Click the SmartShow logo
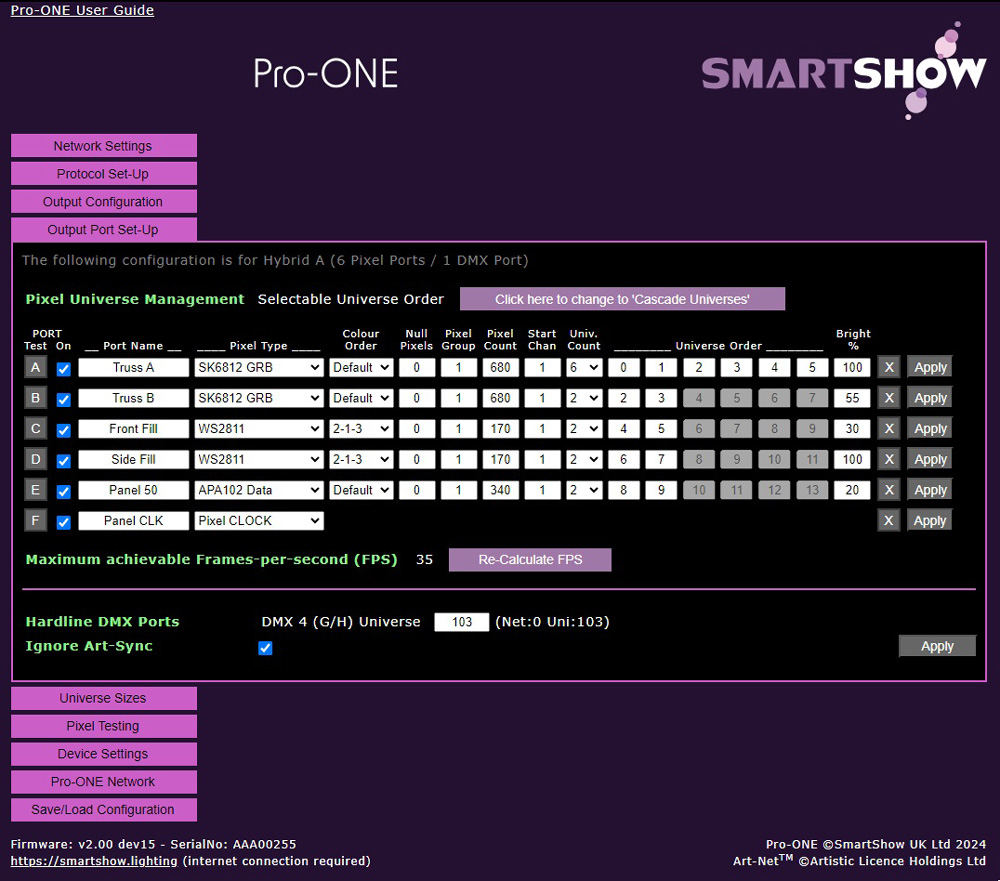The width and height of the screenshot is (1000, 881). pos(844,74)
